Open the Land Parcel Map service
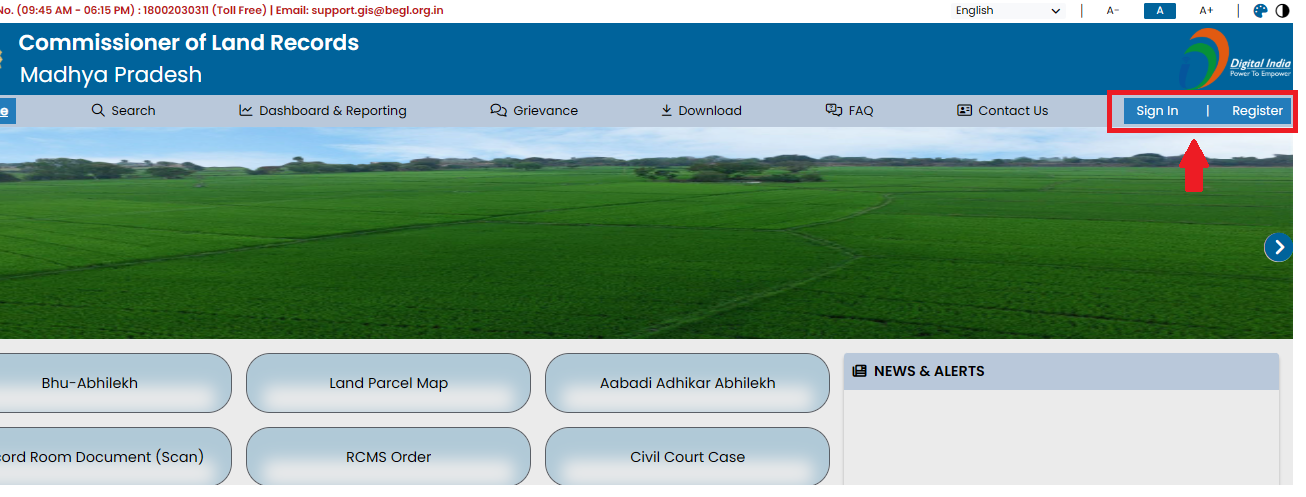1306x497 pixels. tap(388, 383)
